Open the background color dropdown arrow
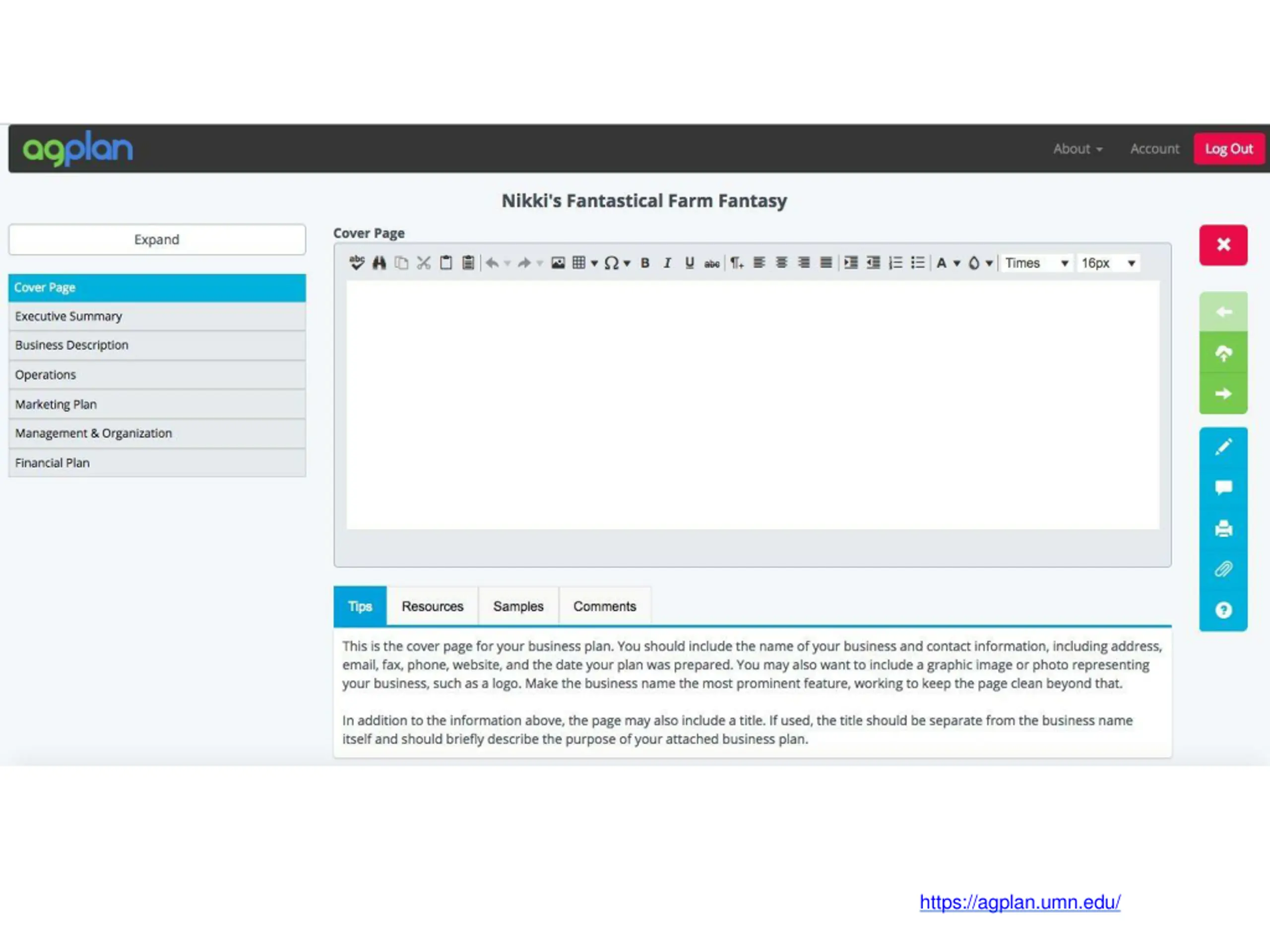Image resolution: width=1270 pixels, height=952 pixels. (x=989, y=263)
